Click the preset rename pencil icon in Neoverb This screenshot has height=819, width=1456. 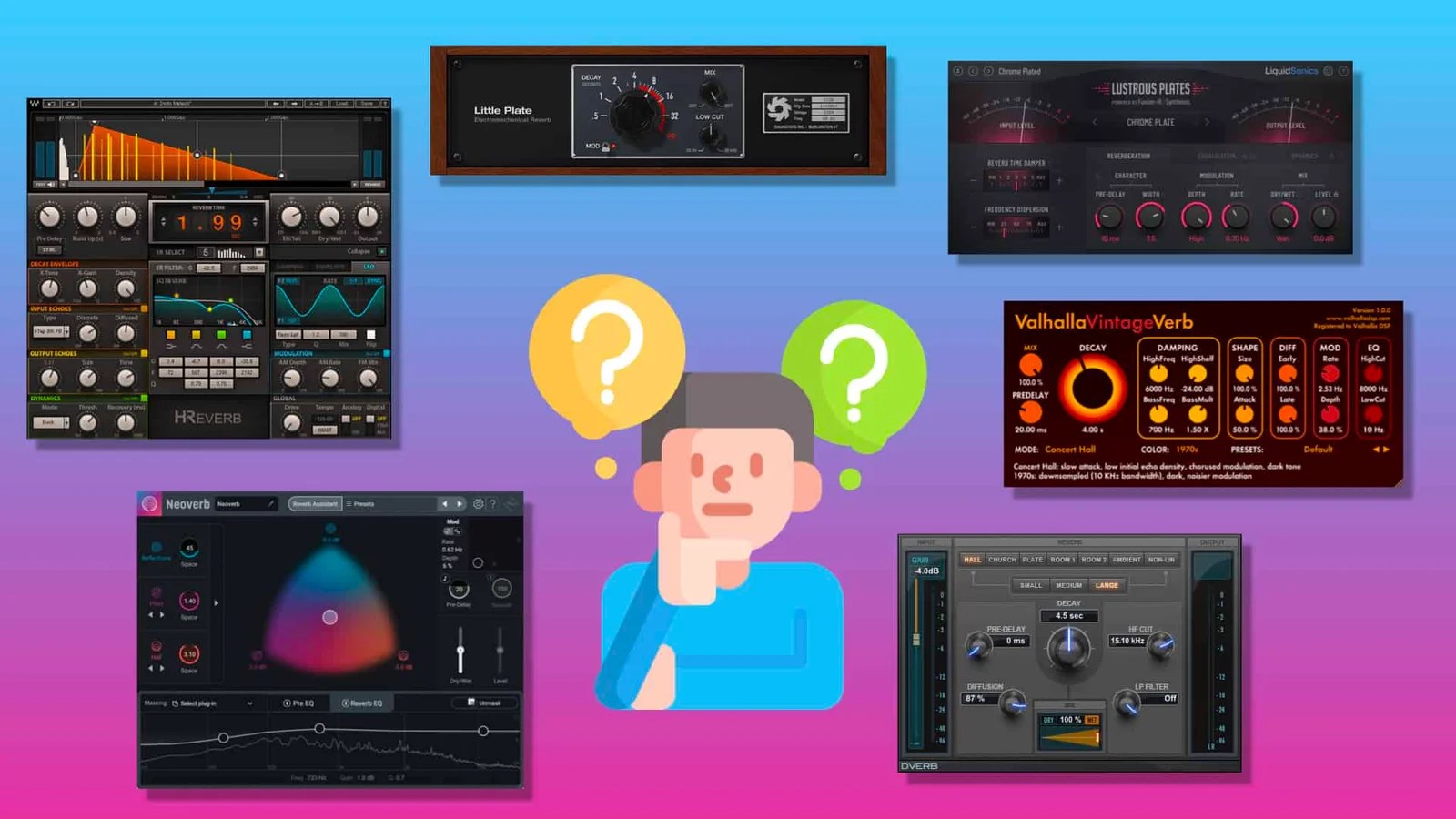272,504
